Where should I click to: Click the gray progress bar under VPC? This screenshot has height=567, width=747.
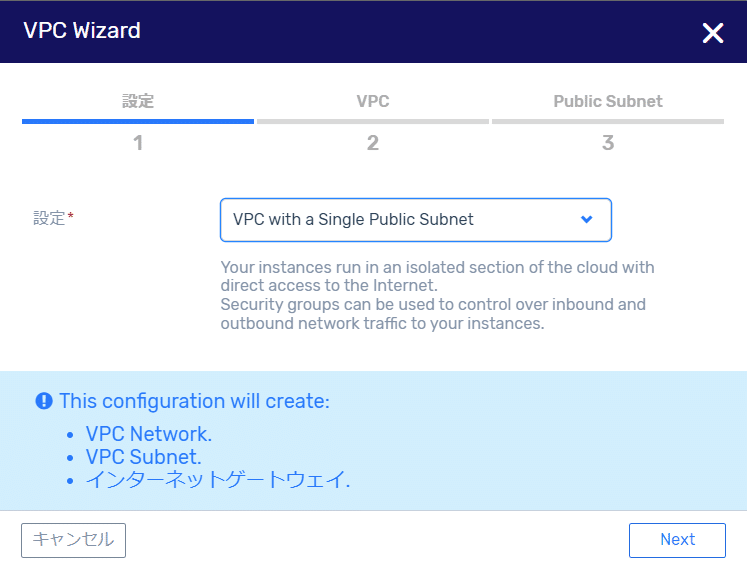[x=373, y=122]
